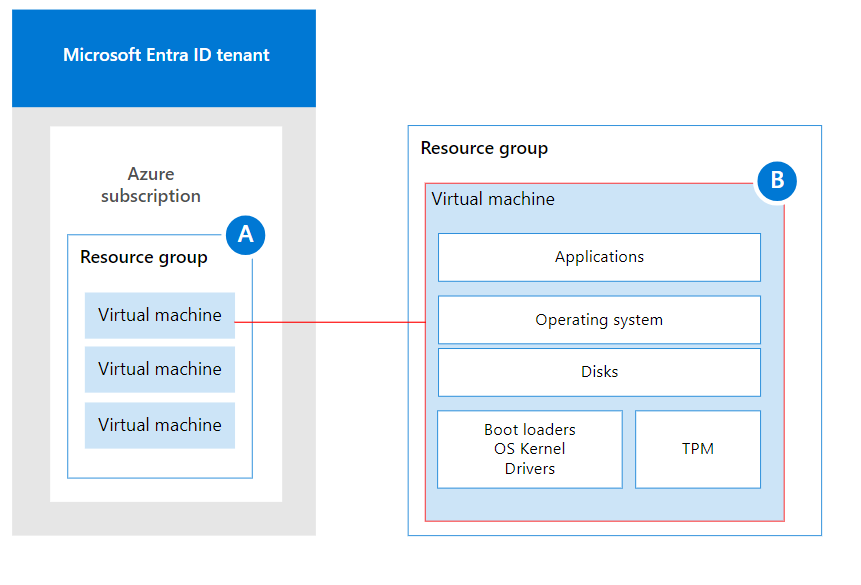Select the Virtual machine box joined to the red line

(160, 315)
